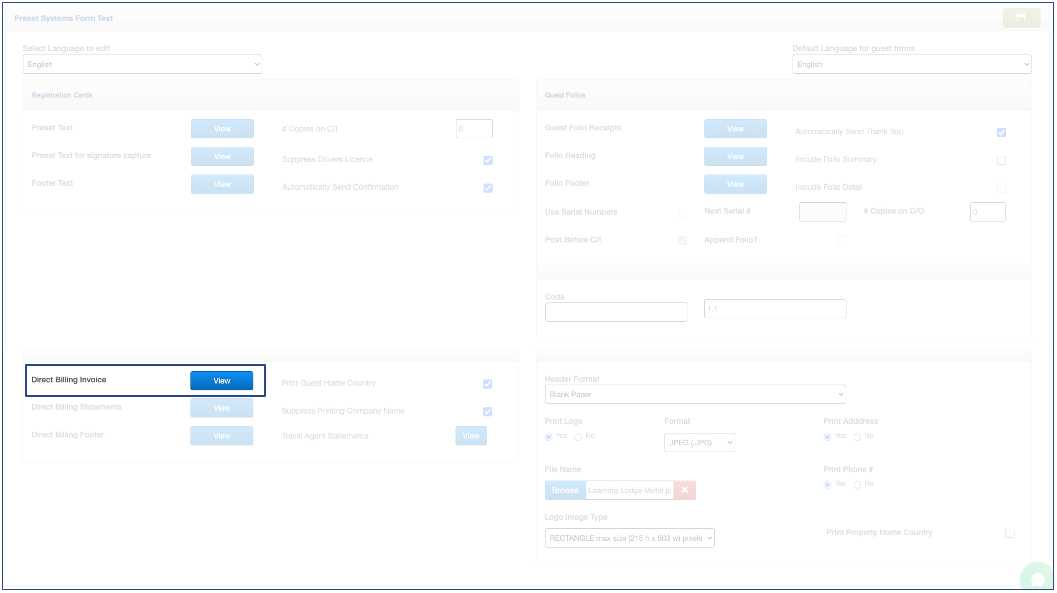Open the chat bubble widget
The height and width of the screenshot is (593, 1057).
click(1037, 579)
